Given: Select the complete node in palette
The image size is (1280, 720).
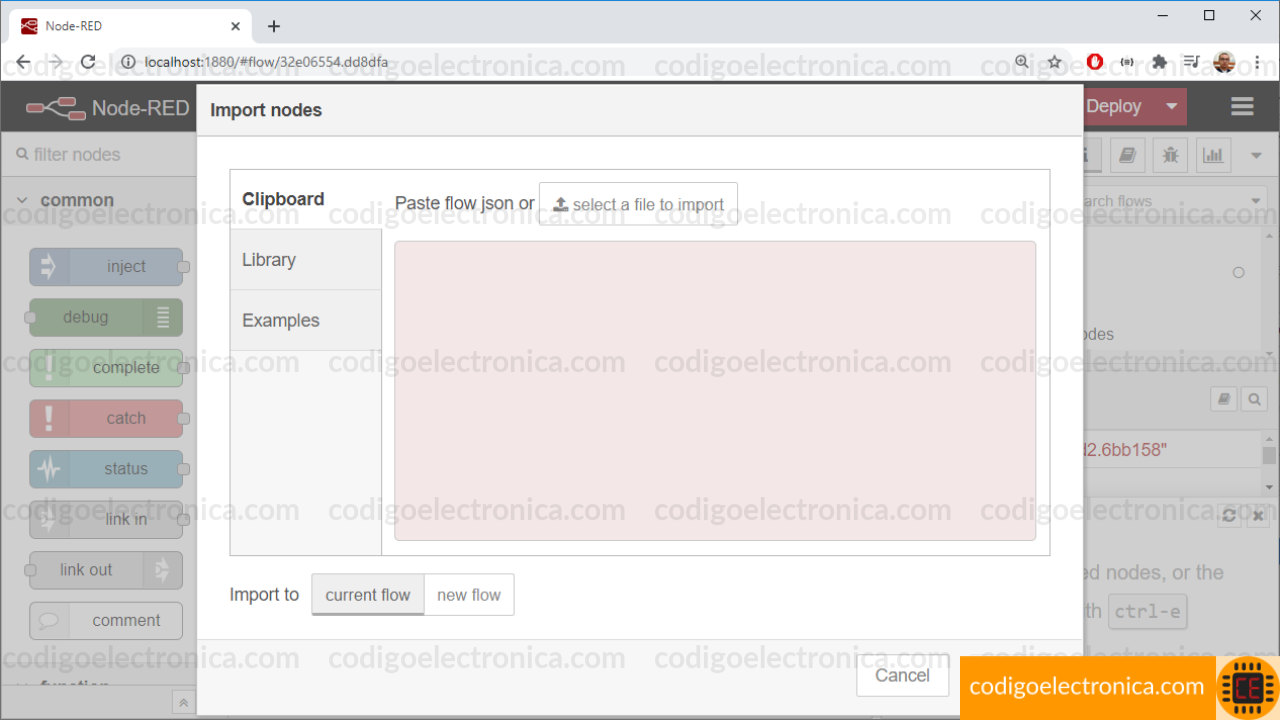Looking at the screenshot, I should pos(106,368).
